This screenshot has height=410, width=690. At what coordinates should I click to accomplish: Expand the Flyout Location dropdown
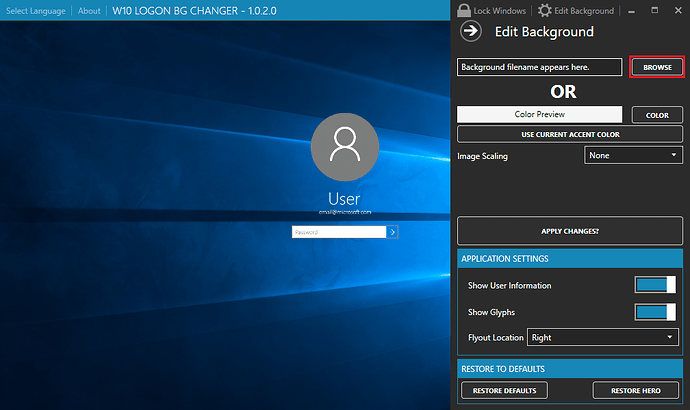[603, 338]
